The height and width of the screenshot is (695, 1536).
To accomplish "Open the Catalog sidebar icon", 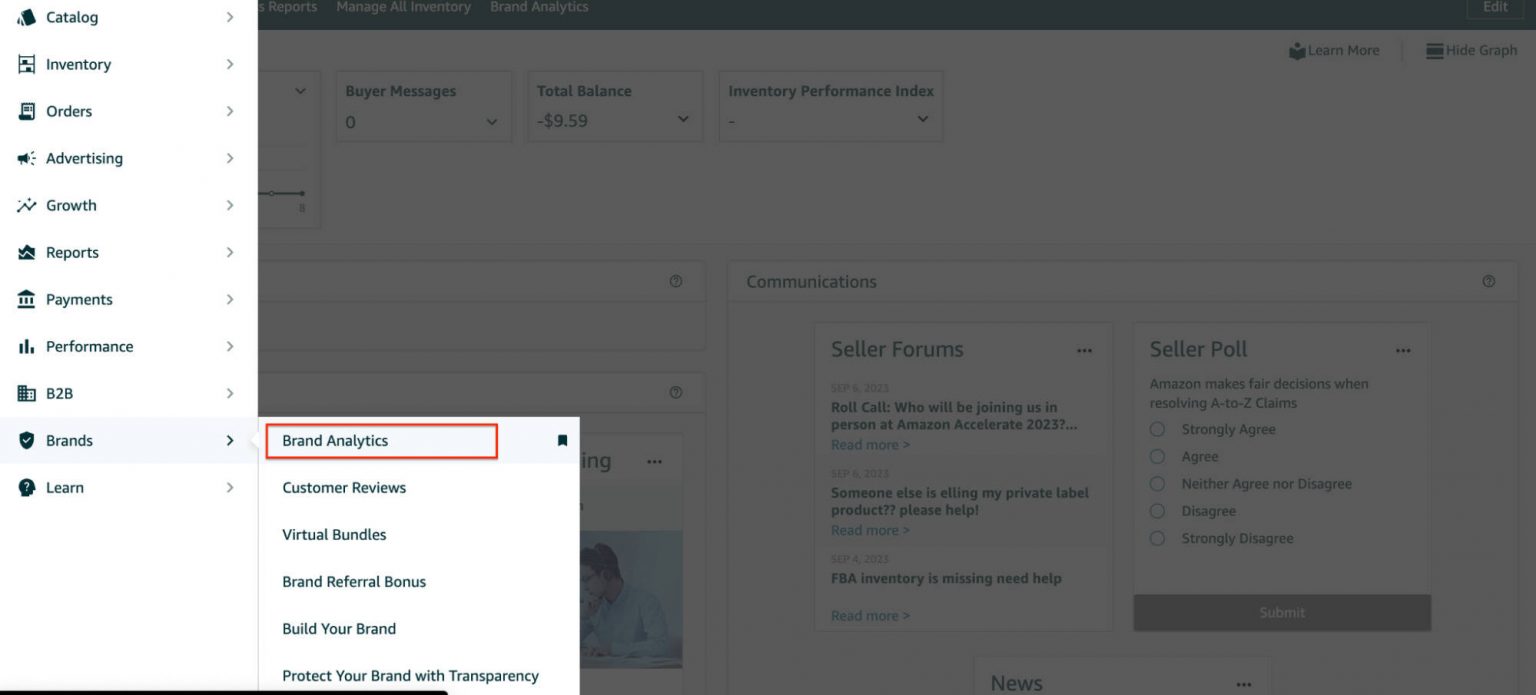I will click(26, 17).
